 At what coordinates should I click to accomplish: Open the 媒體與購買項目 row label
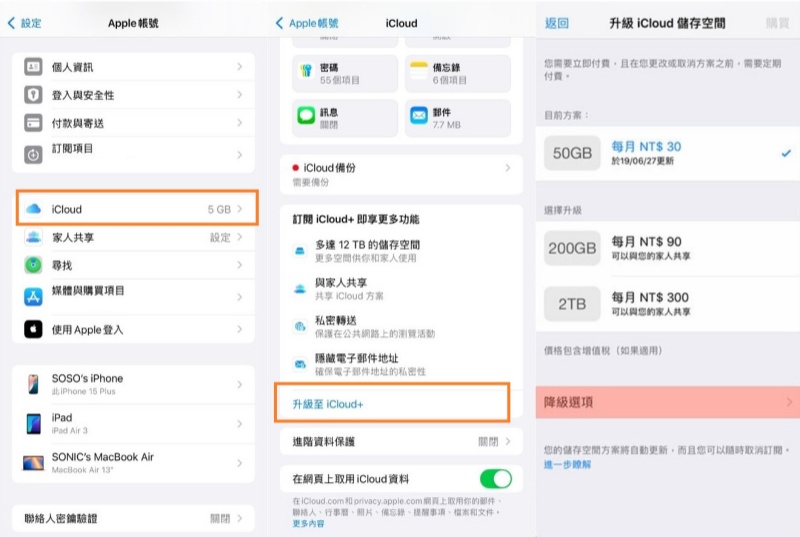pos(88,291)
